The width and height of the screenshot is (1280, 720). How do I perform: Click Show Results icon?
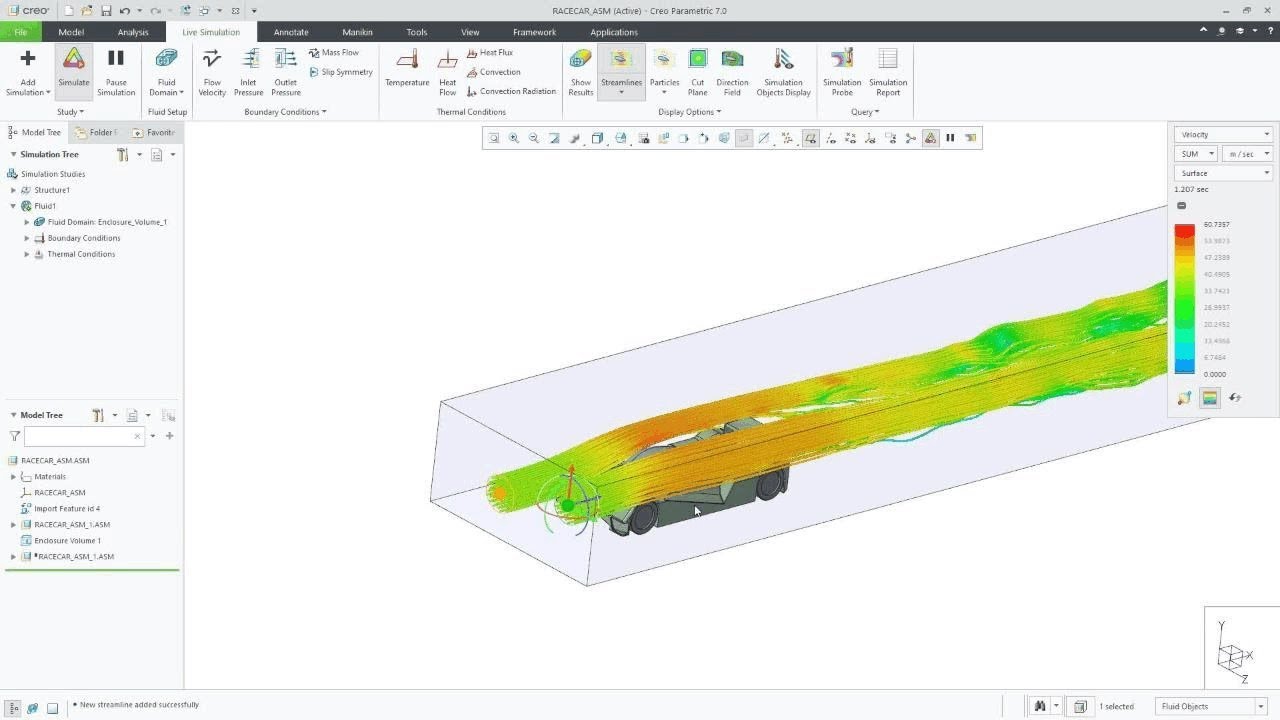pyautogui.click(x=581, y=59)
